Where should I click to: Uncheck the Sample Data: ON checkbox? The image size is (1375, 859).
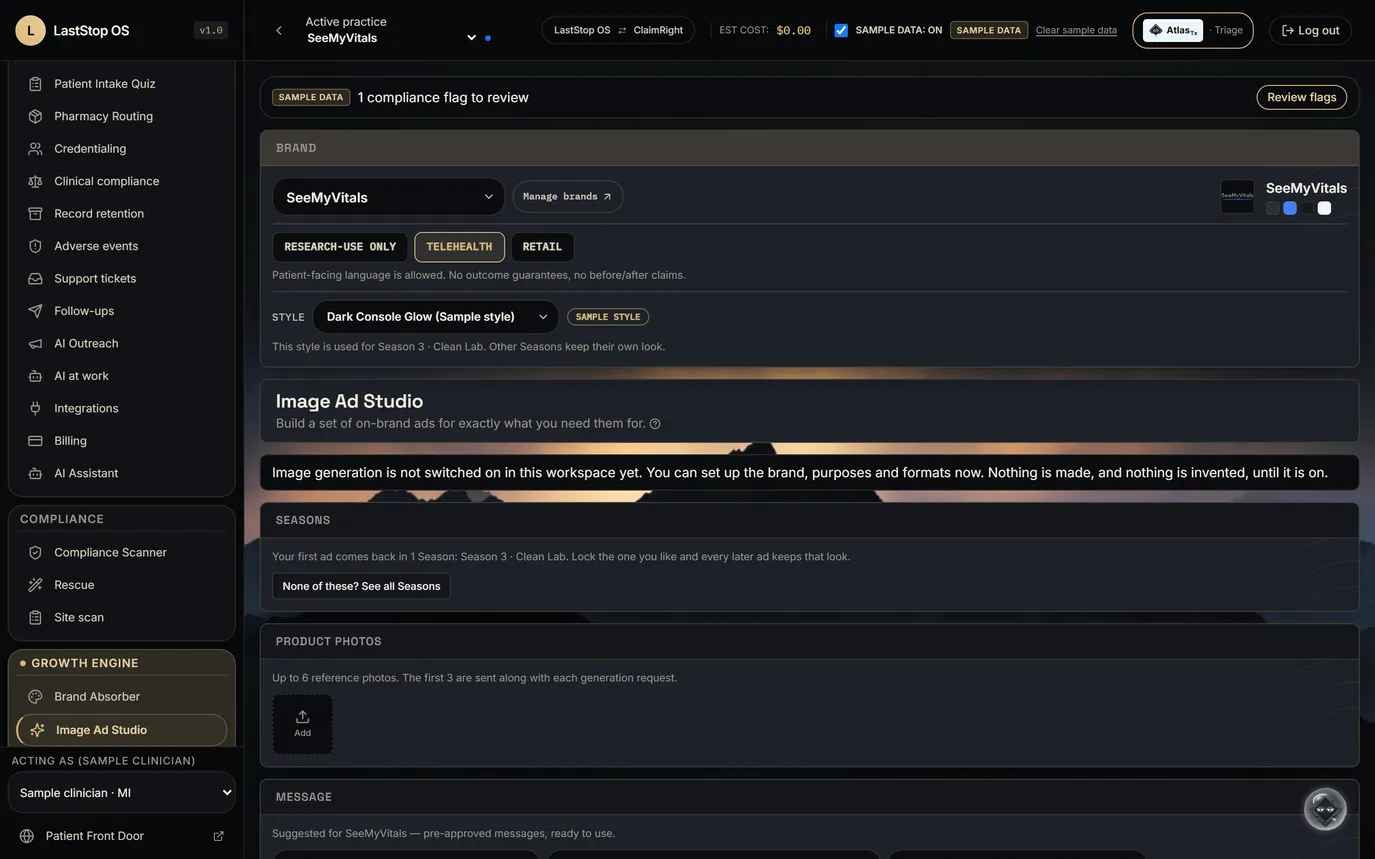pos(841,30)
